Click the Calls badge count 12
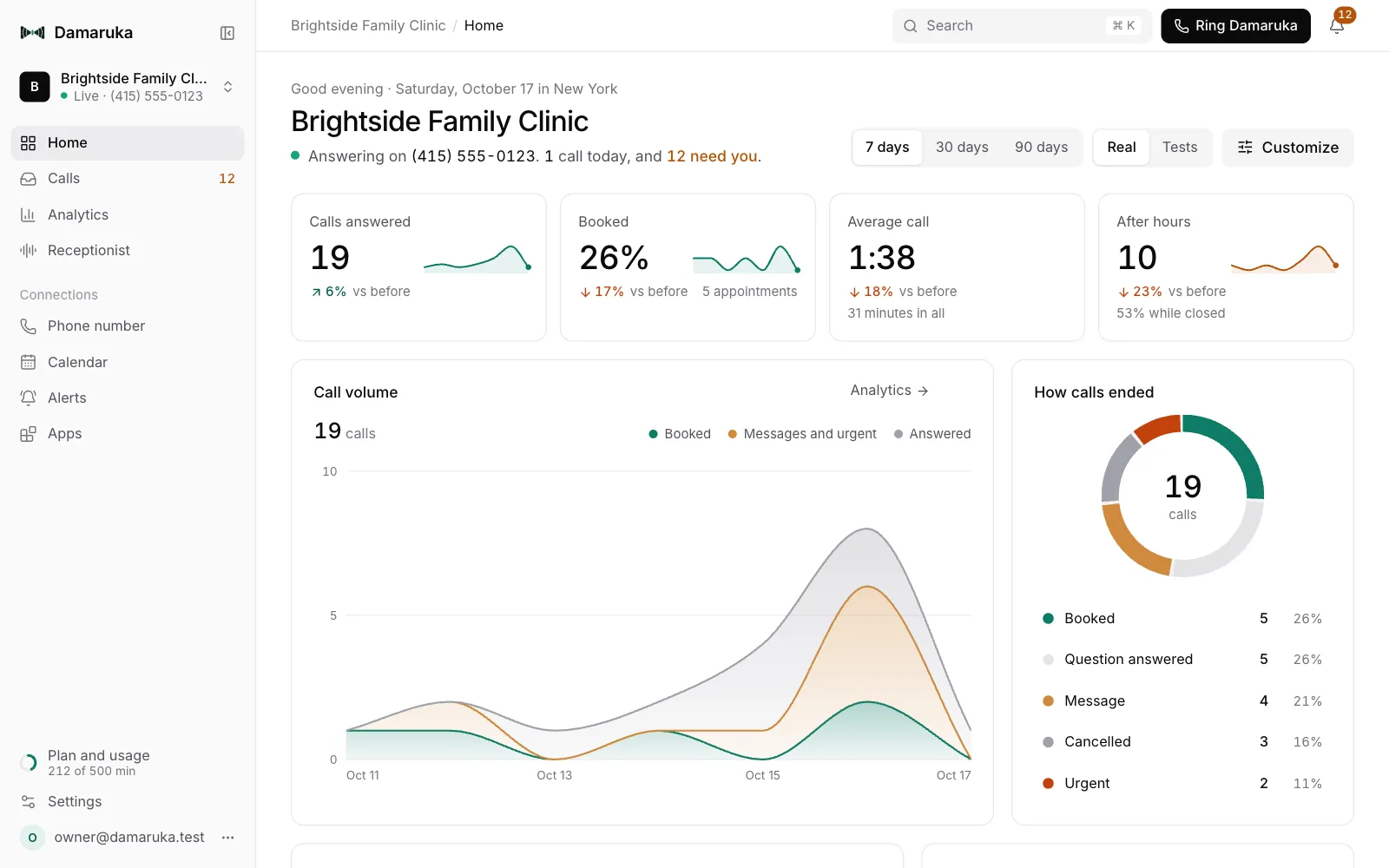Viewport: 1389px width, 868px height. point(227,179)
